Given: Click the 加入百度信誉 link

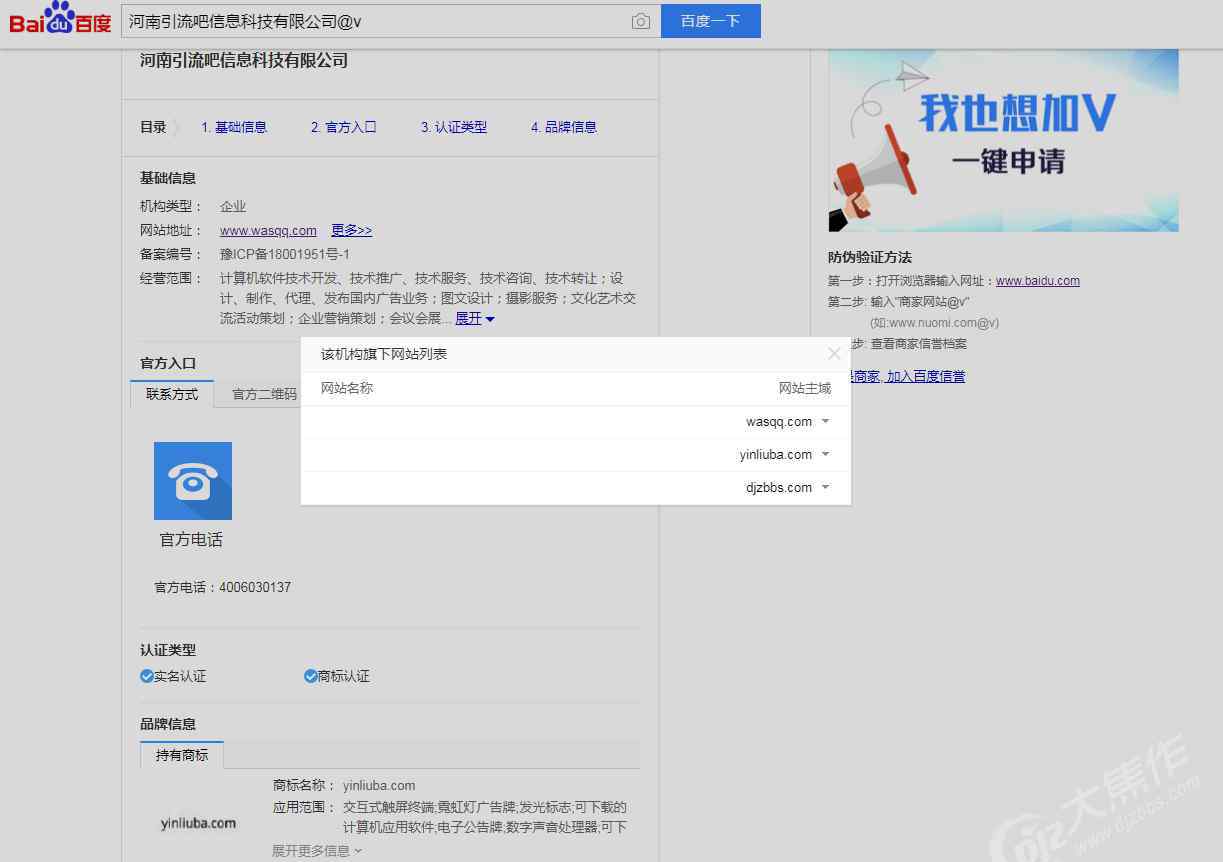Looking at the screenshot, I should click(x=926, y=376).
